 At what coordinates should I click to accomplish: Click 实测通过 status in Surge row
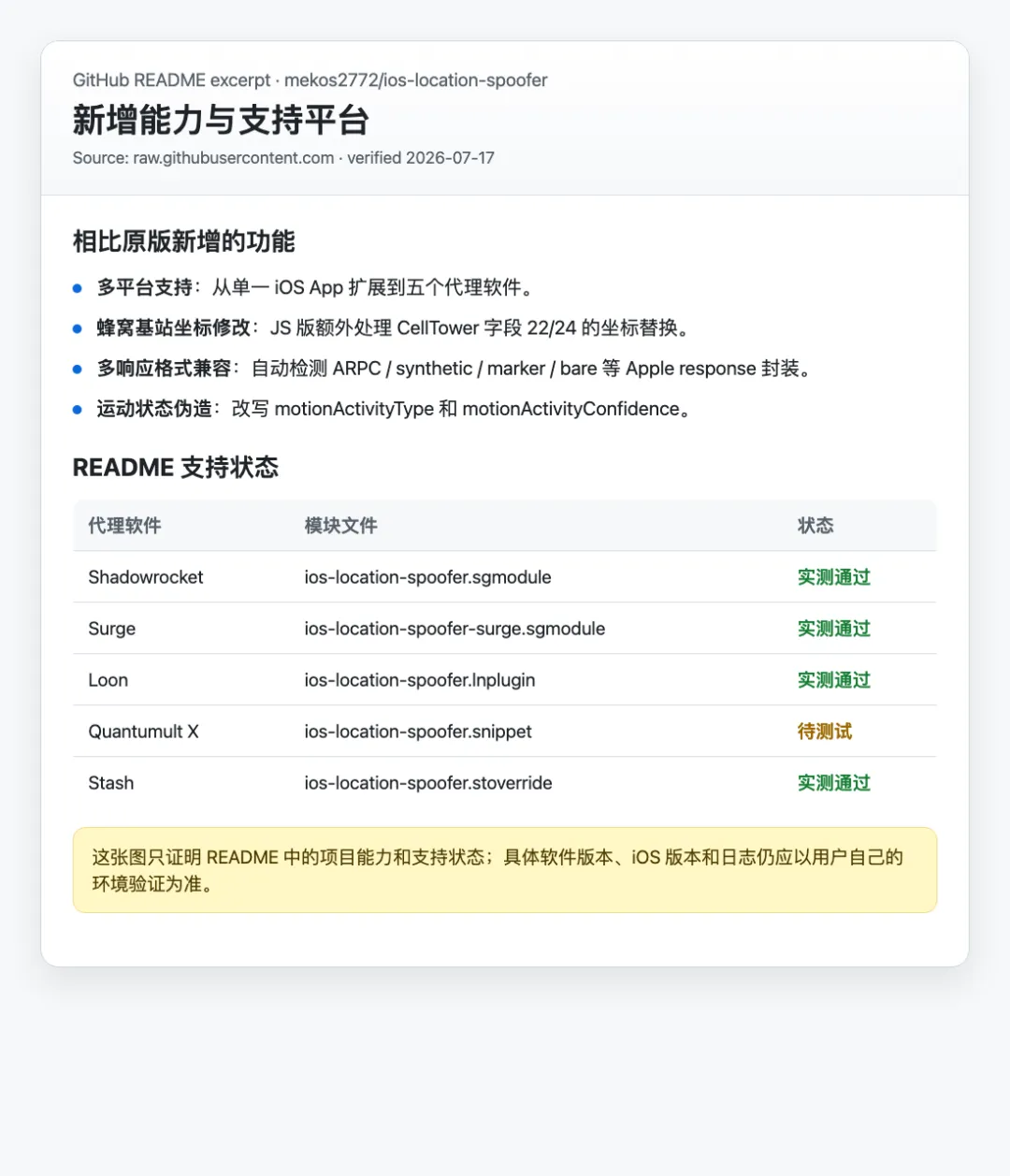click(834, 629)
